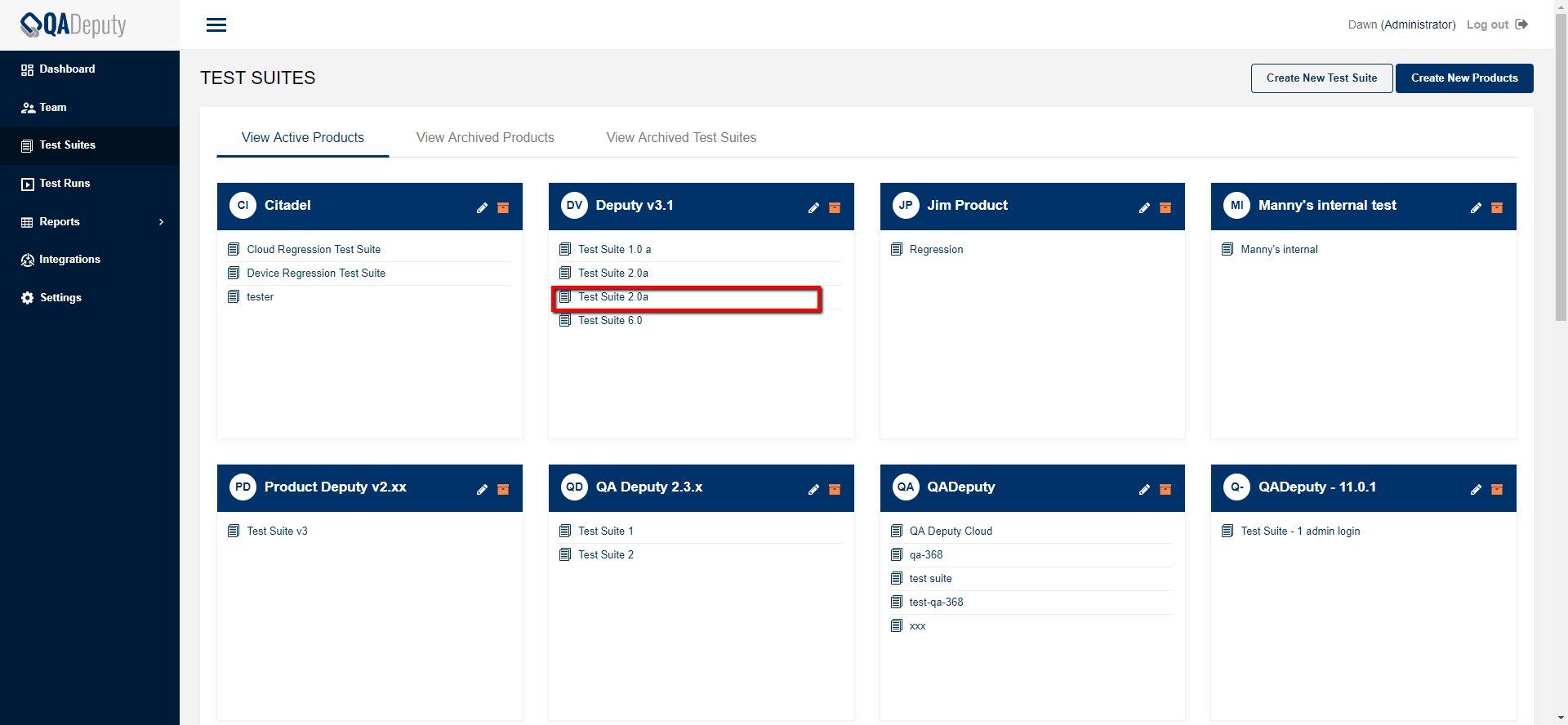Viewport: 1568px width, 725px height.
Task: Click the document icon beside QA Deputy Cloud
Action: point(897,531)
